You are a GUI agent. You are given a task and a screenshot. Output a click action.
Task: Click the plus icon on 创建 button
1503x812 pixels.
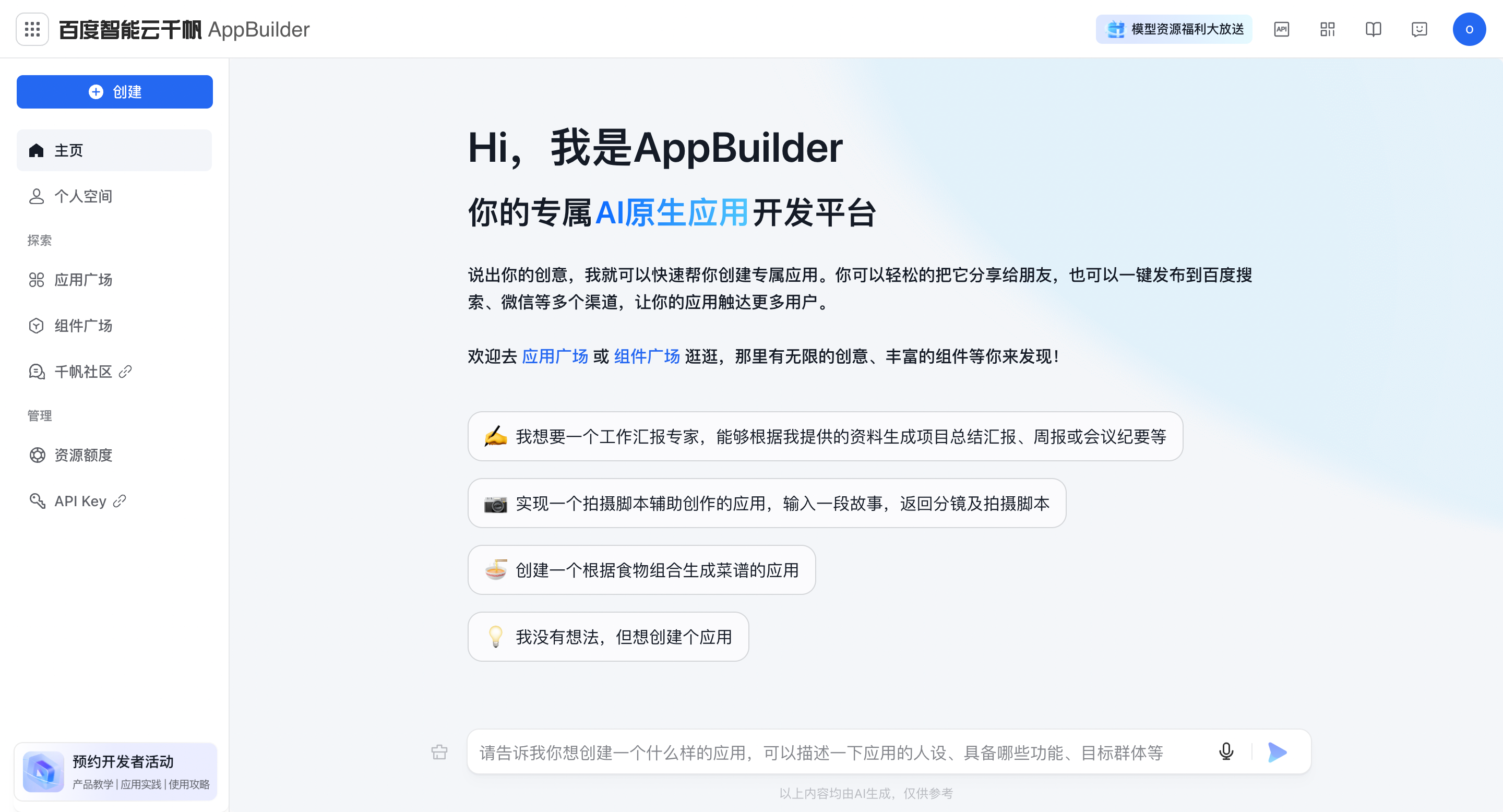(x=96, y=91)
